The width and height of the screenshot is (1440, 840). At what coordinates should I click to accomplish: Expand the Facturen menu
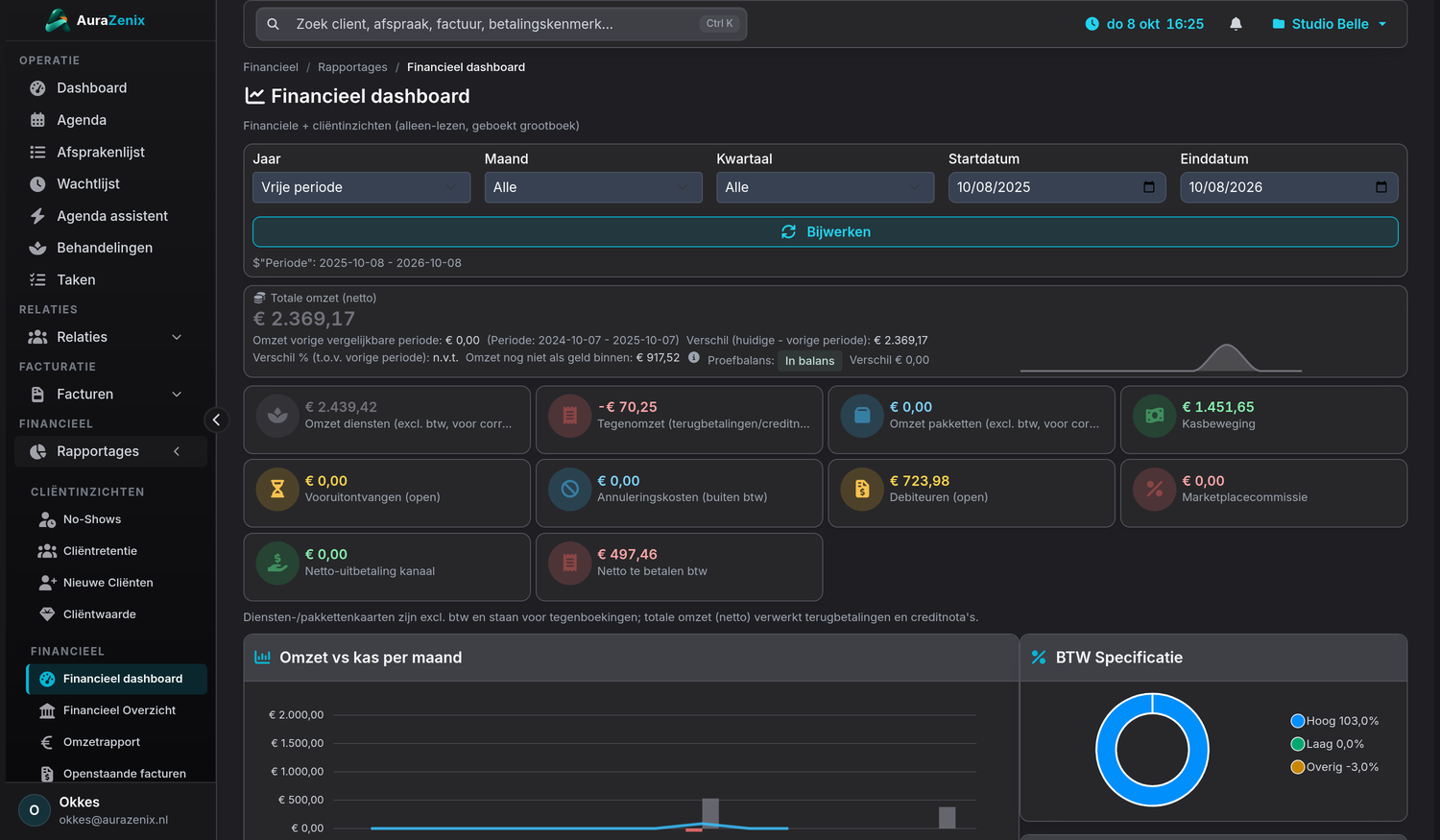tap(110, 395)
